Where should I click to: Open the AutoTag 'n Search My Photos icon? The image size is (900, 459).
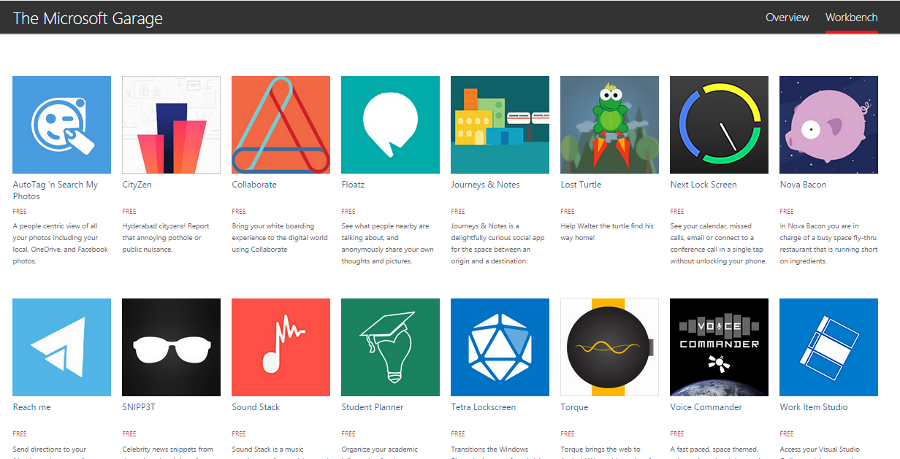[61, 125]
